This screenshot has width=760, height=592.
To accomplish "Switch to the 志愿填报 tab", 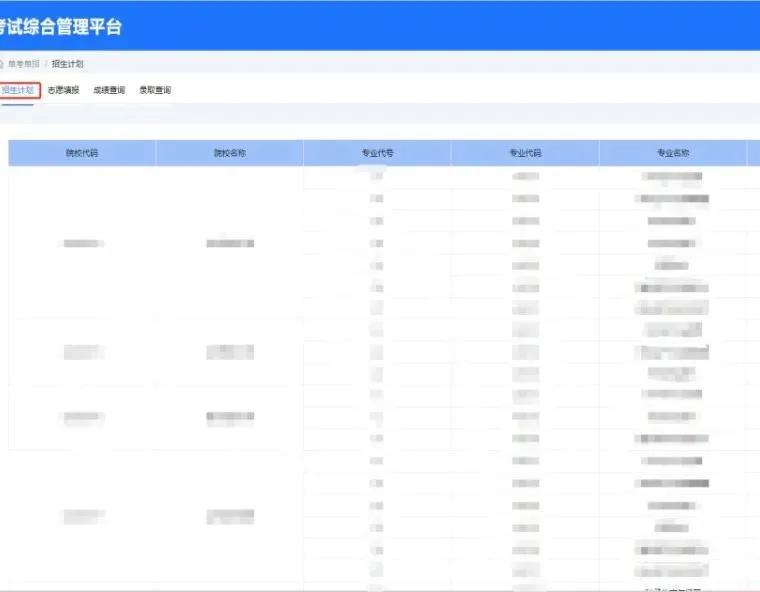I will 63,90.
